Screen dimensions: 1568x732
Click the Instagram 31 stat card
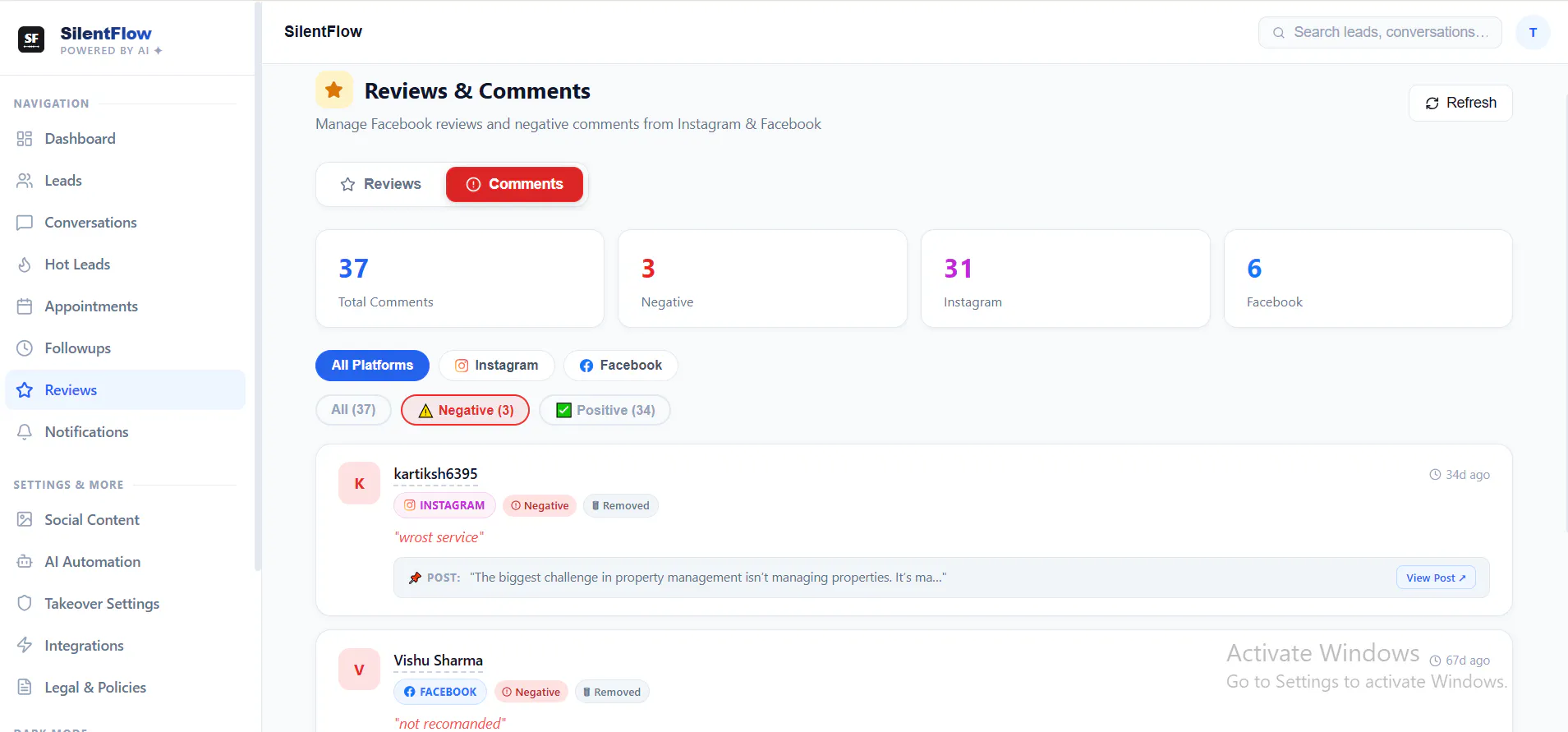pyautogui.click(x=1065, y=279)
